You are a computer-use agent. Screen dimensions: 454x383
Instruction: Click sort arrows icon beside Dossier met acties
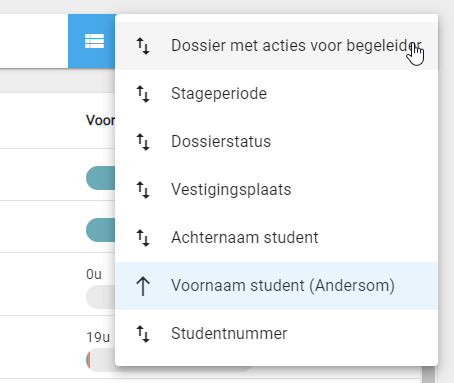click(x=143, y=46)
